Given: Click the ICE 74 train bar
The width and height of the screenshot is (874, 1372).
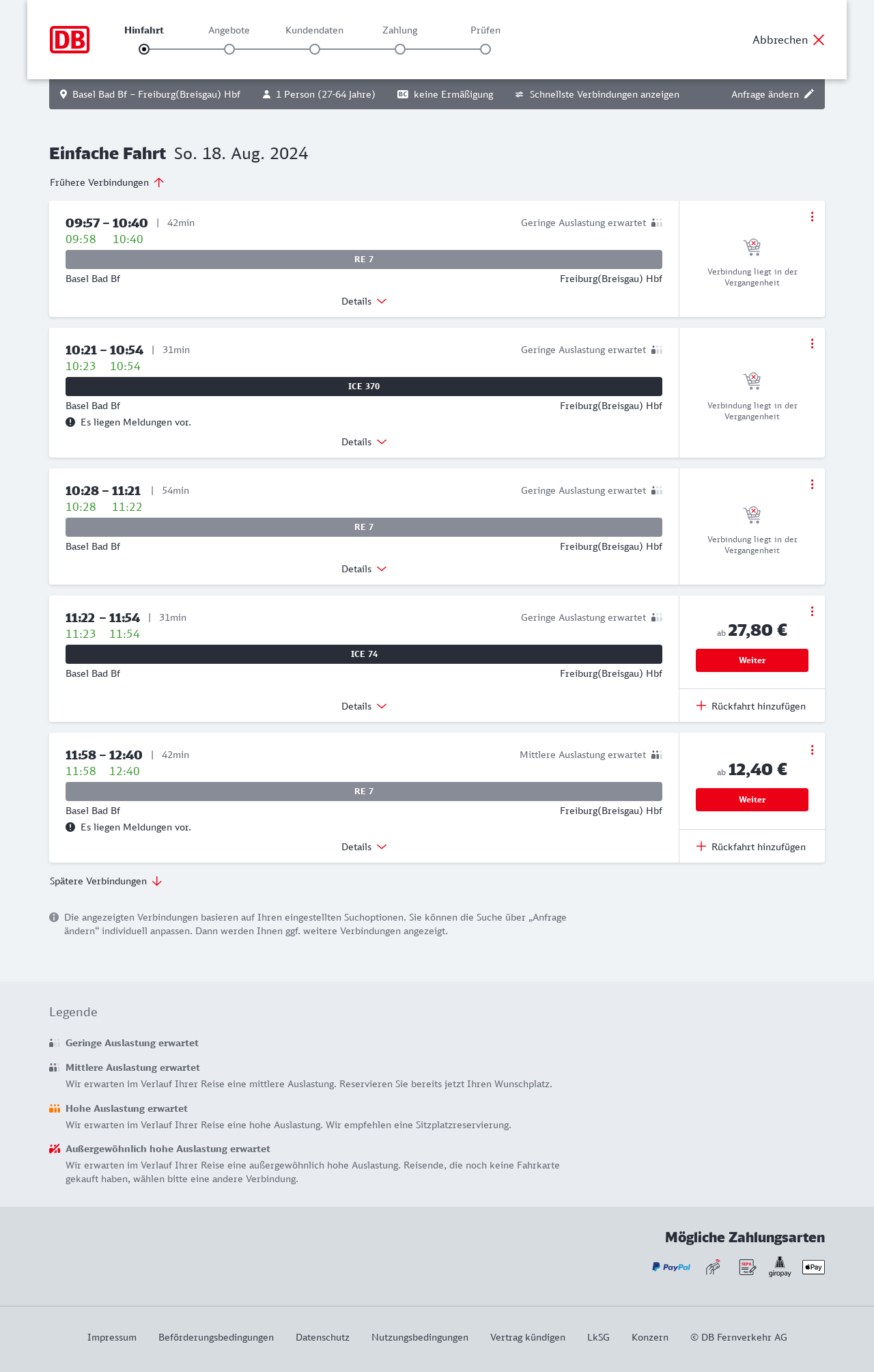Looking at the screenshot, I should click(364, 654).
